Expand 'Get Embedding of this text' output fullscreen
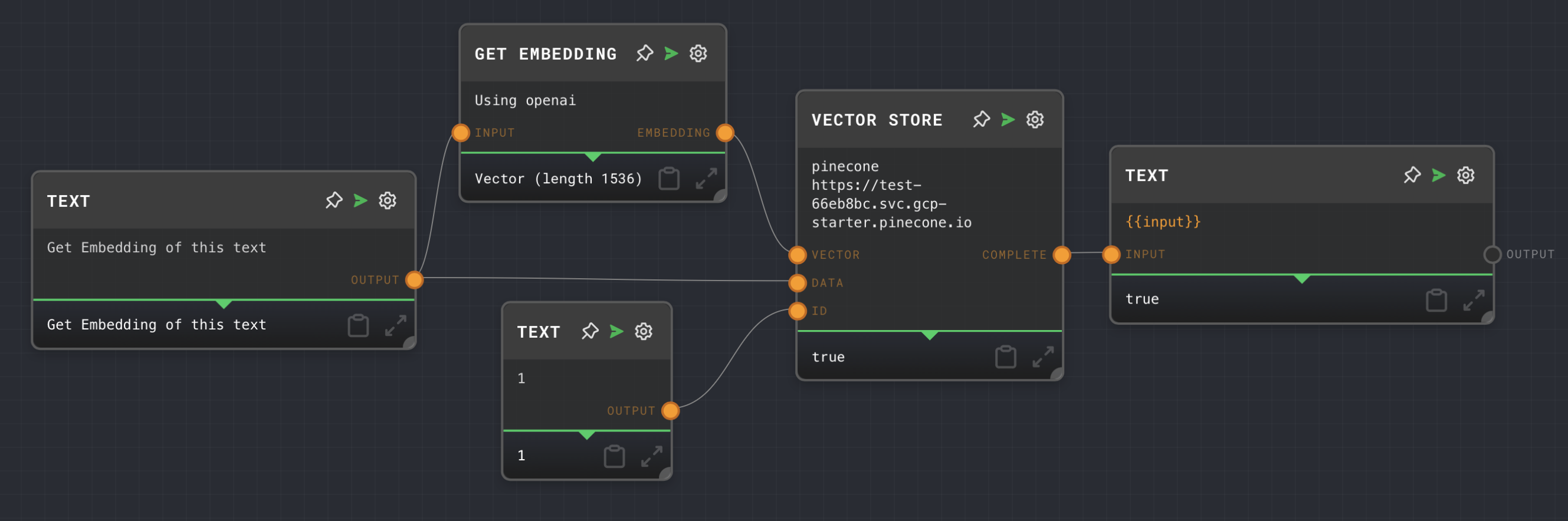Viewport: 1568px width, 521px height. pyautogui.click(x=396, y=325)
